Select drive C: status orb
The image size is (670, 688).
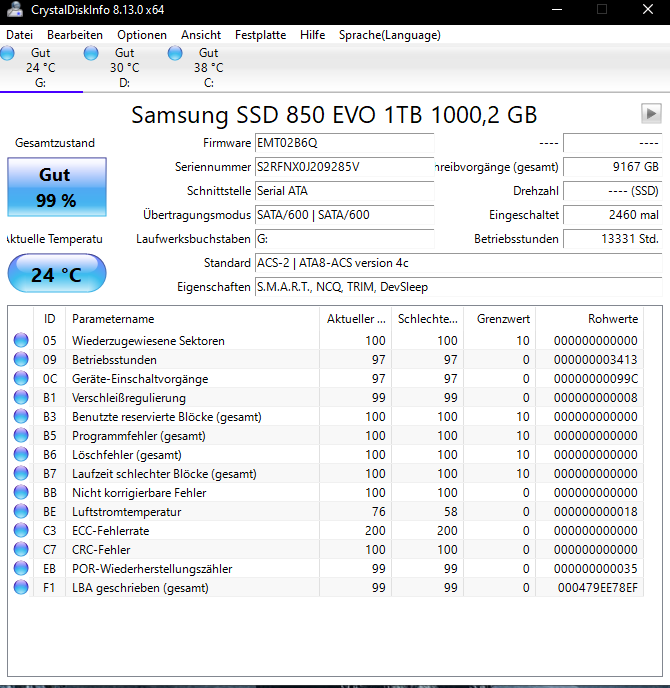pyautogui.click(x=175, y=53)
